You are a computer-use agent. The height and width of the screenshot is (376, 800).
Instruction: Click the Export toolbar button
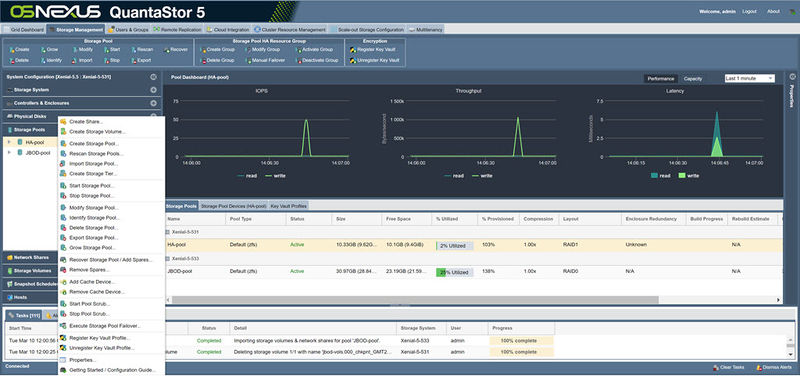(141, 60)
